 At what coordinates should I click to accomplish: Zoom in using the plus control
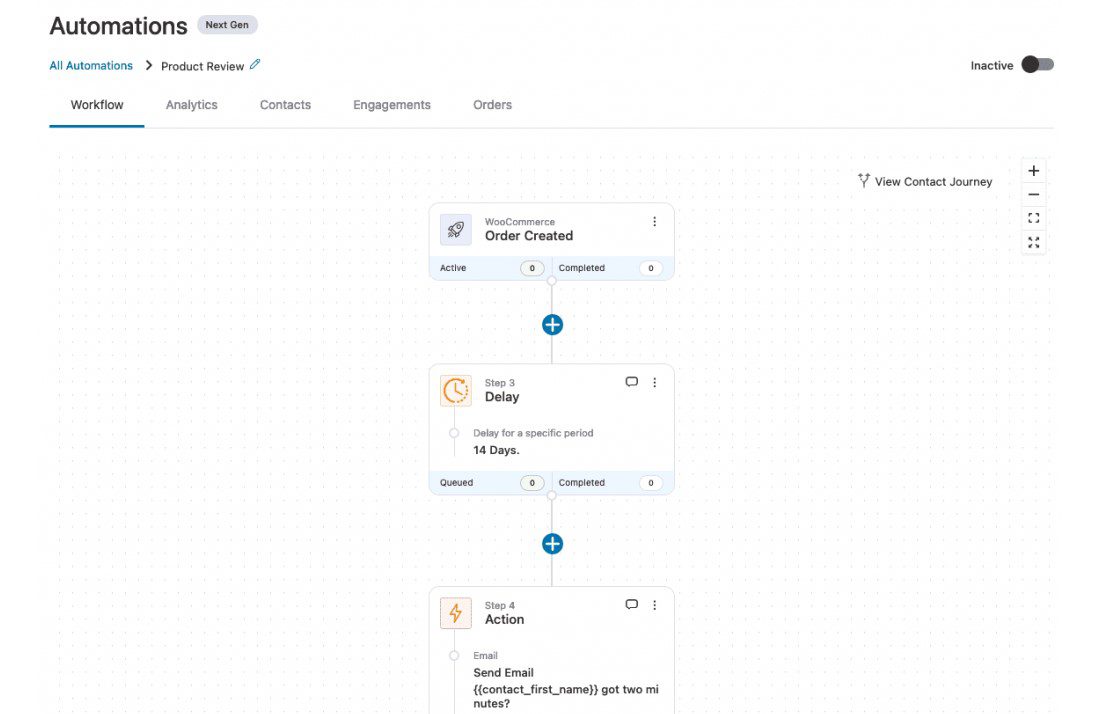pyautogui.click(x=1033, y=170)
